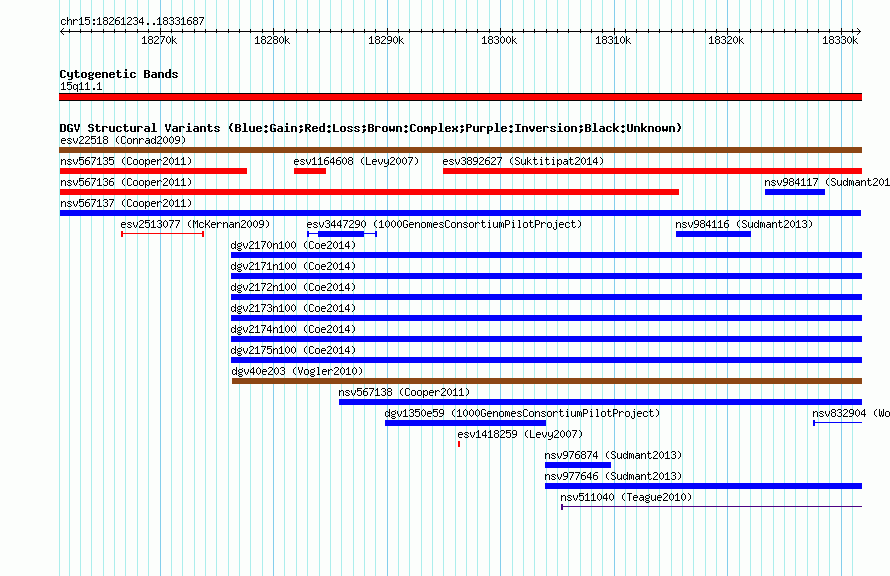
Task: Select the blue esv3447290 bar
Action: 341,234
